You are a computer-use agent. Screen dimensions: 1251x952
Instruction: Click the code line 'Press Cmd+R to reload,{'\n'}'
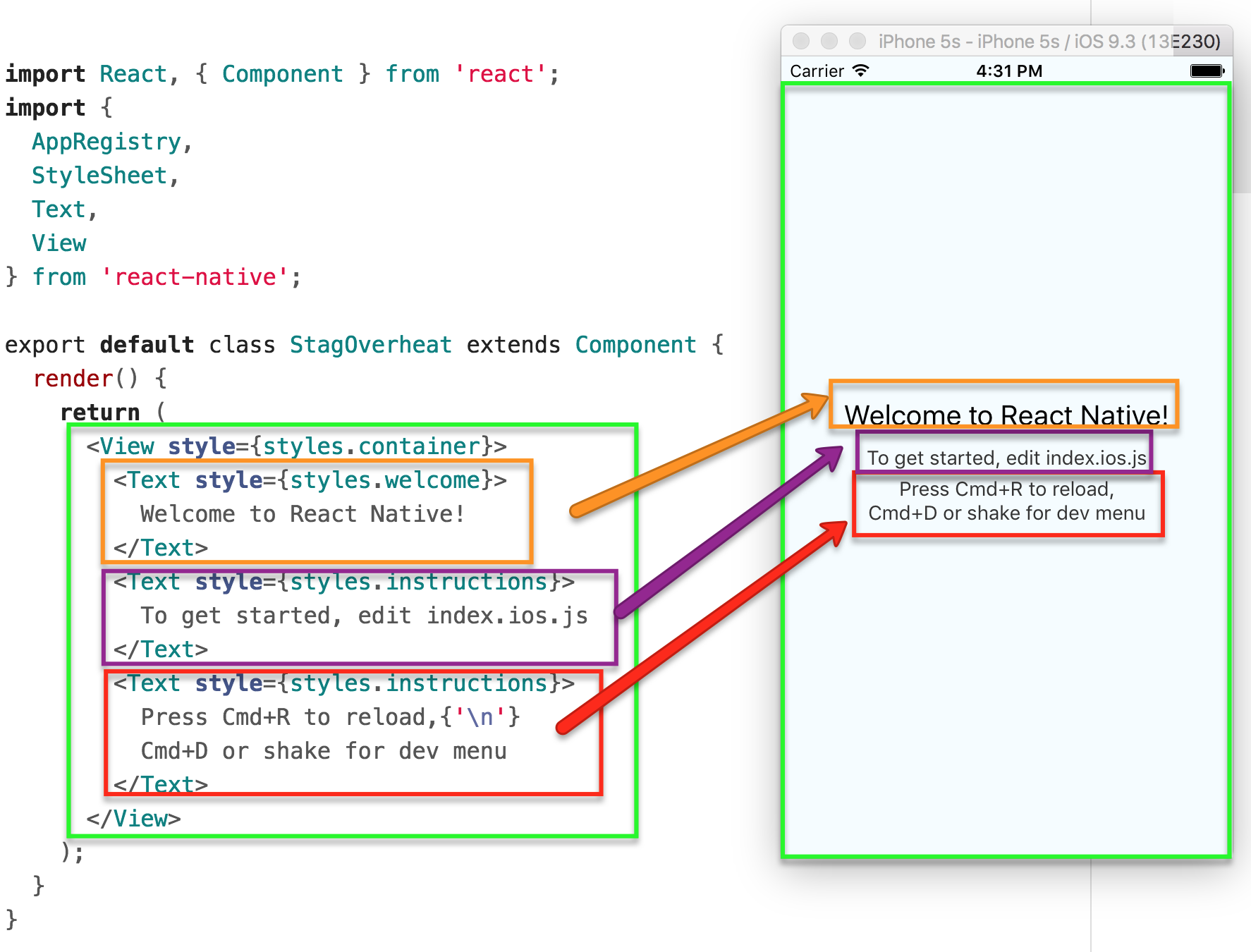click(330, 717)
